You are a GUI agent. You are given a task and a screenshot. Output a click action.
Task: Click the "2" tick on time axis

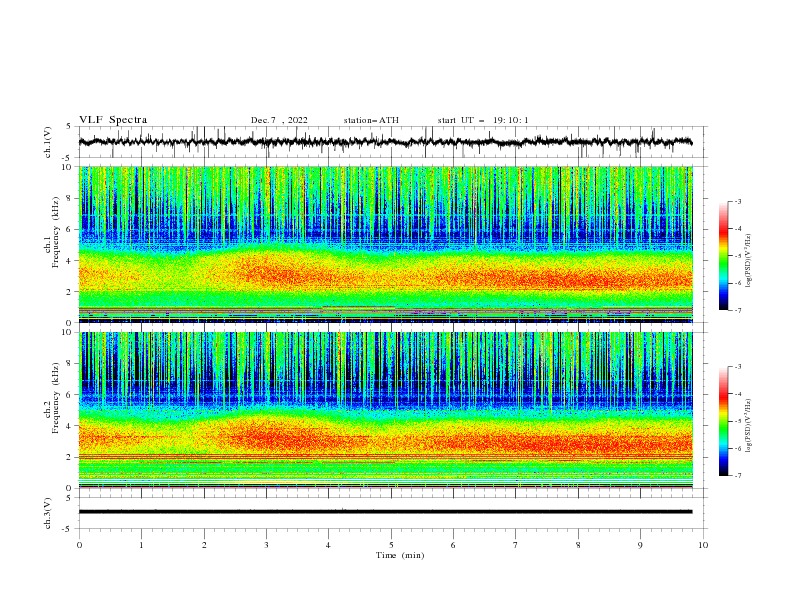(x=204, y=545)
